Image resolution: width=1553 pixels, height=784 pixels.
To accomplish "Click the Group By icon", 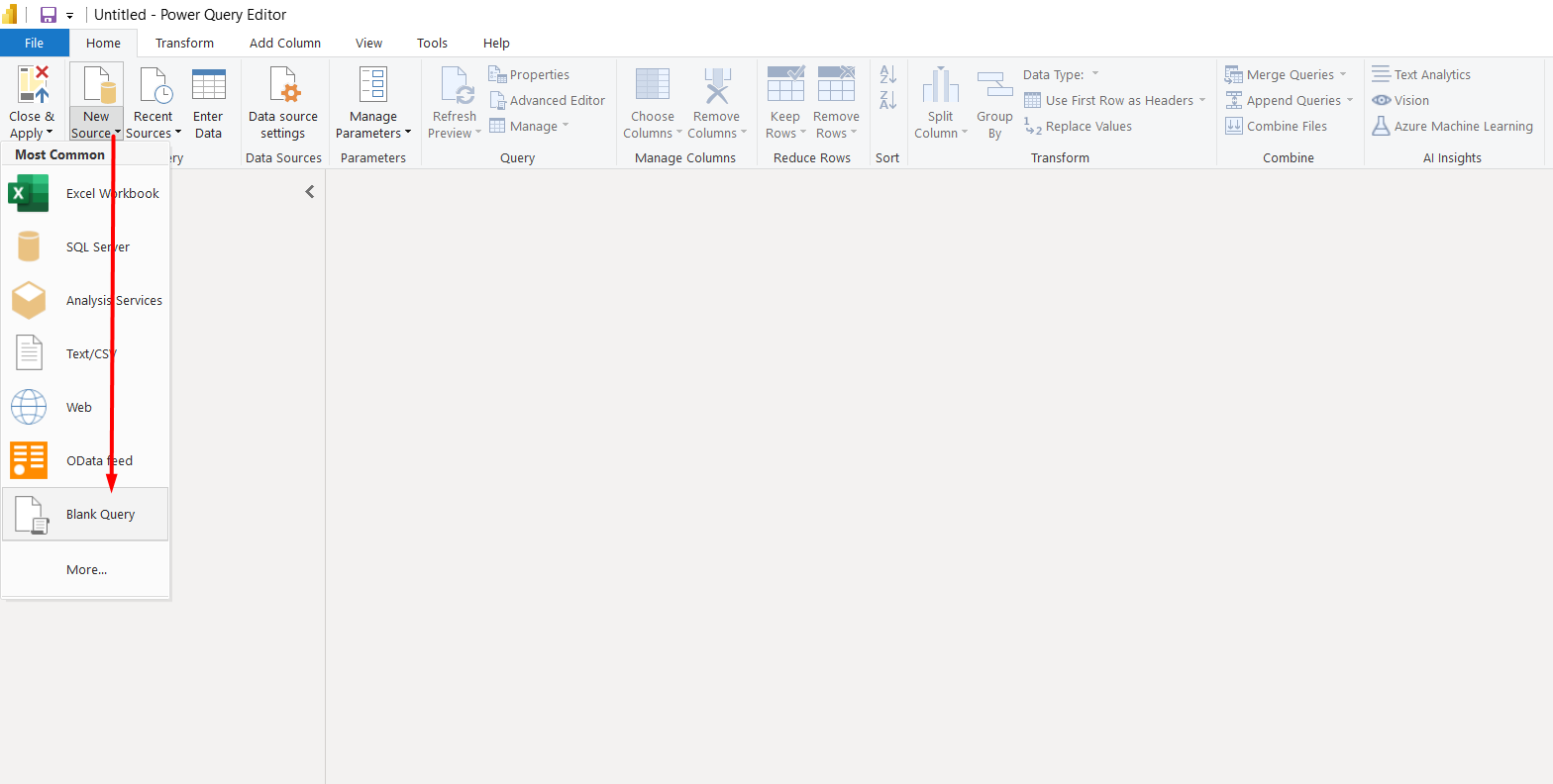I will tap(994, 85).
